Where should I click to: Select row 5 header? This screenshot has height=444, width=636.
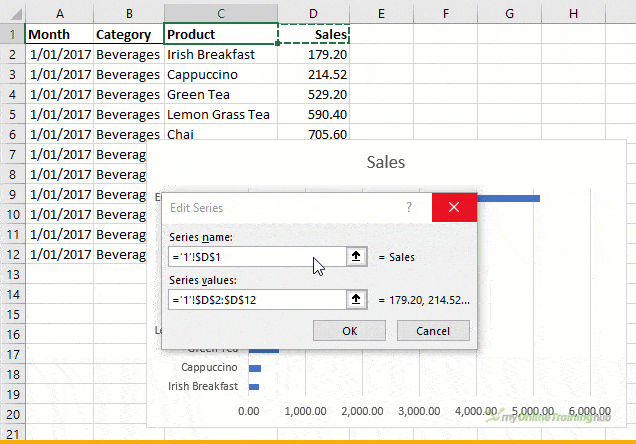pyautogui.click(x=13, y=114)
